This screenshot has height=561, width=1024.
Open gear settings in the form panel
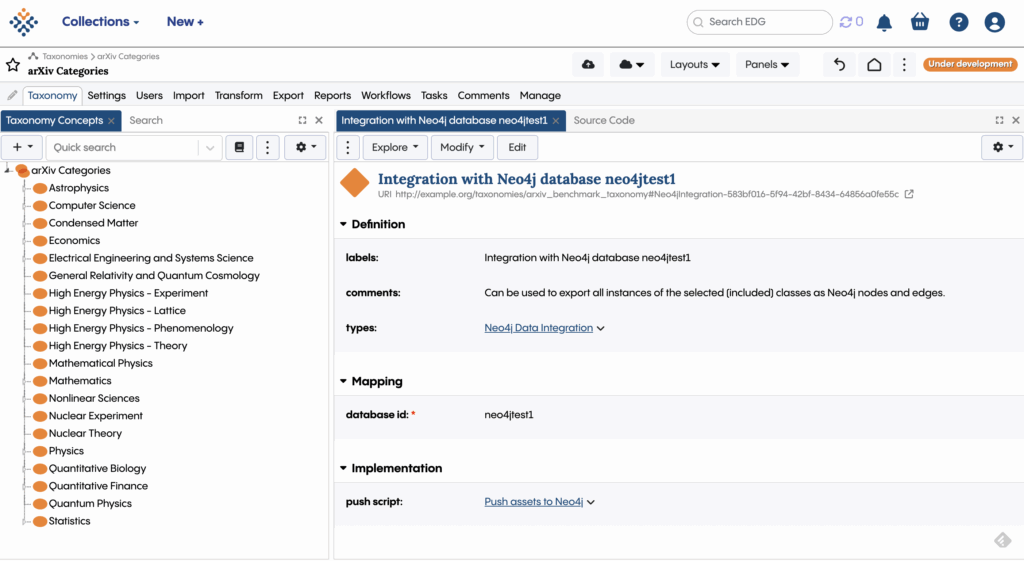pyautogui.click(x=1002, y=148)
